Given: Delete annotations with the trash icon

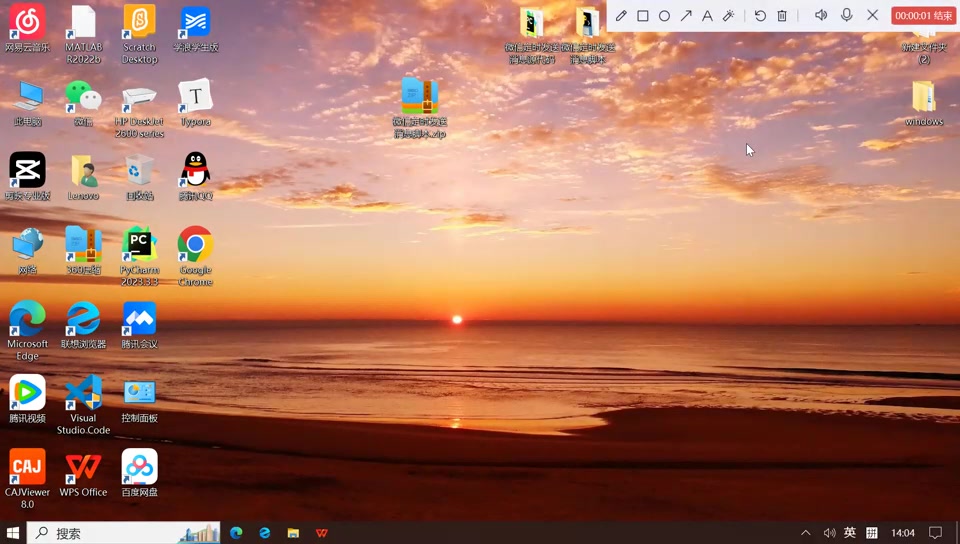Looking at the screenshot, I should point(782,16).
